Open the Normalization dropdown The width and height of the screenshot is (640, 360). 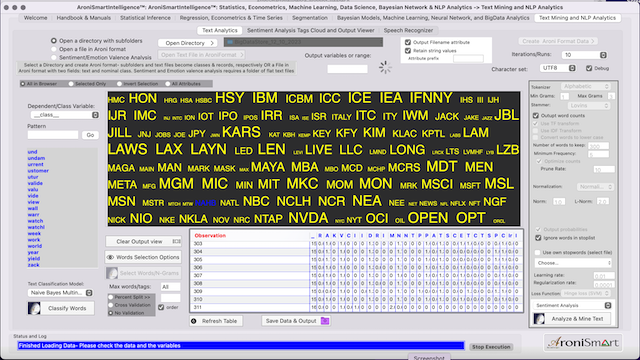coord(595,187)
